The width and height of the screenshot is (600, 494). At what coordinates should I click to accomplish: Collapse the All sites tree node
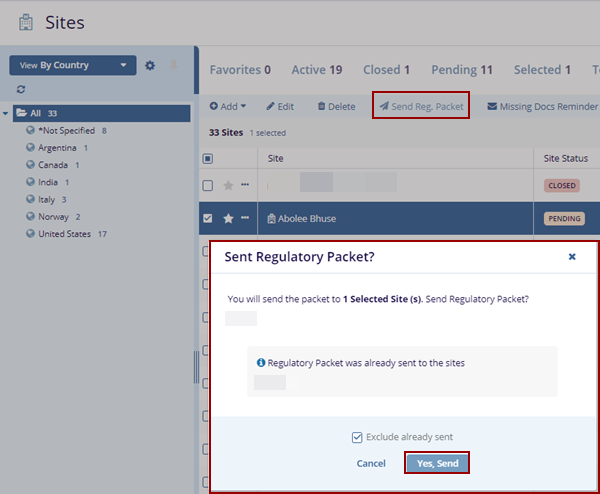coord(7,113)
